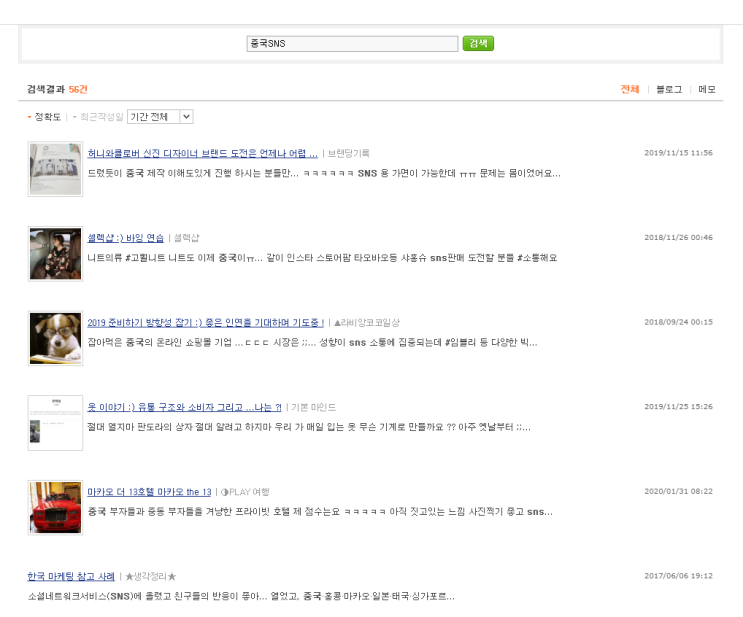Click the snippet beginning 소셜네트워크서비스(SNS)에 올렸고
The height and width of the screenshot is (617, 743).
point(241,596)
